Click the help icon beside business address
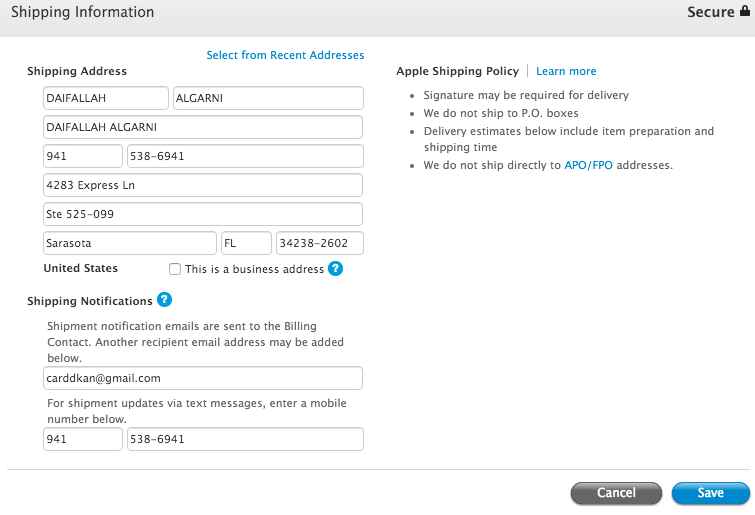 coord(336,268)
